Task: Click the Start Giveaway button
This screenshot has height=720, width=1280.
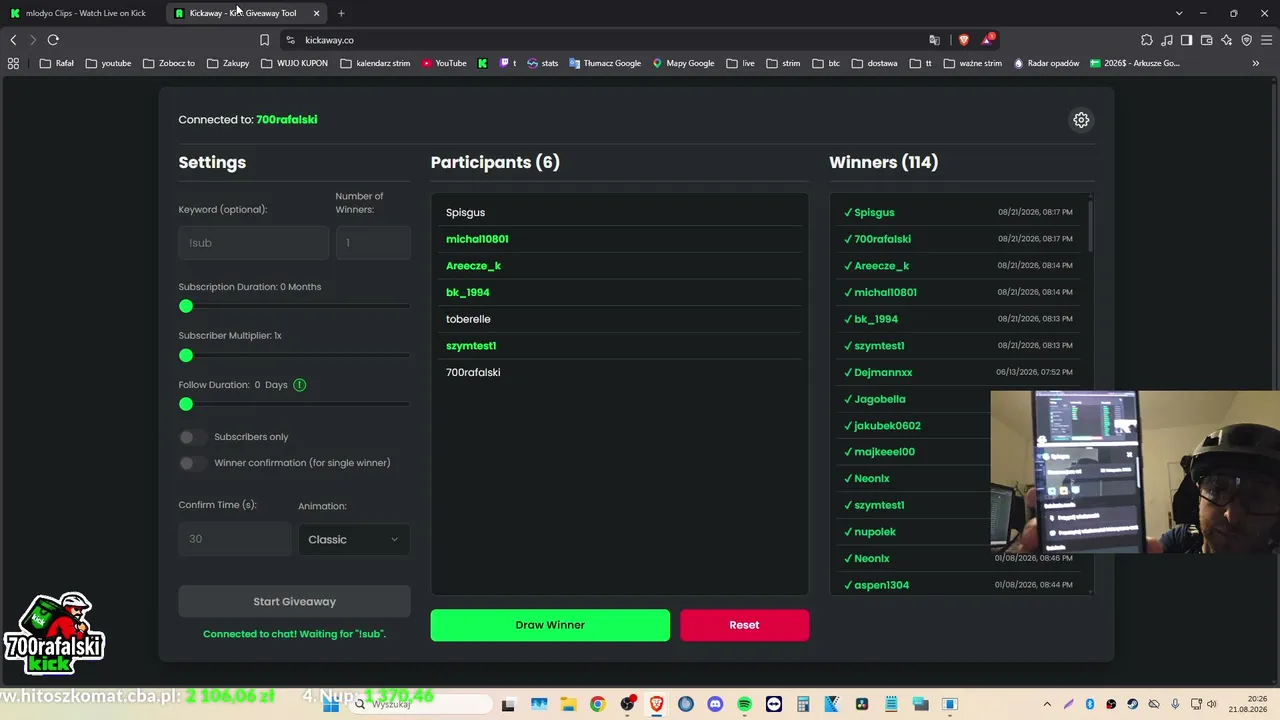Action: click(x=294, y=602)
